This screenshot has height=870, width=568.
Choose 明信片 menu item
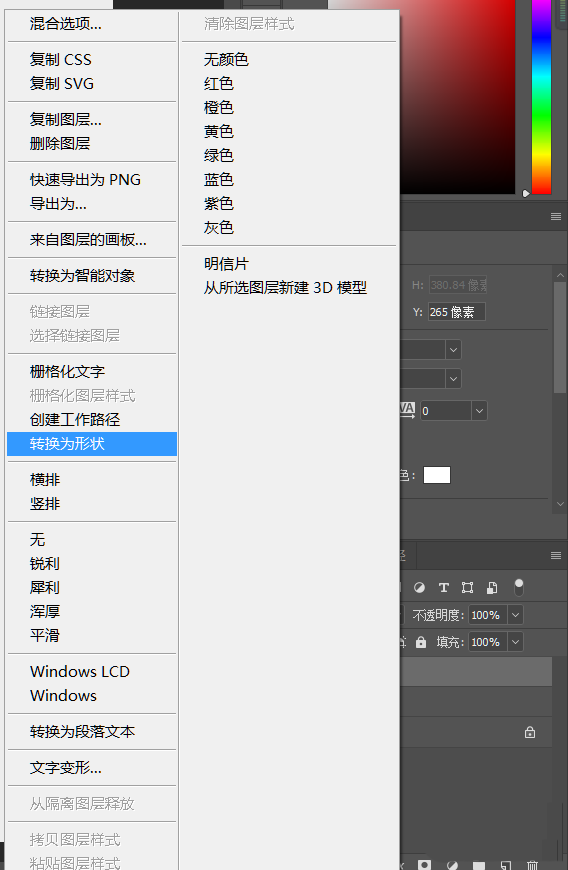pos(226,264)
